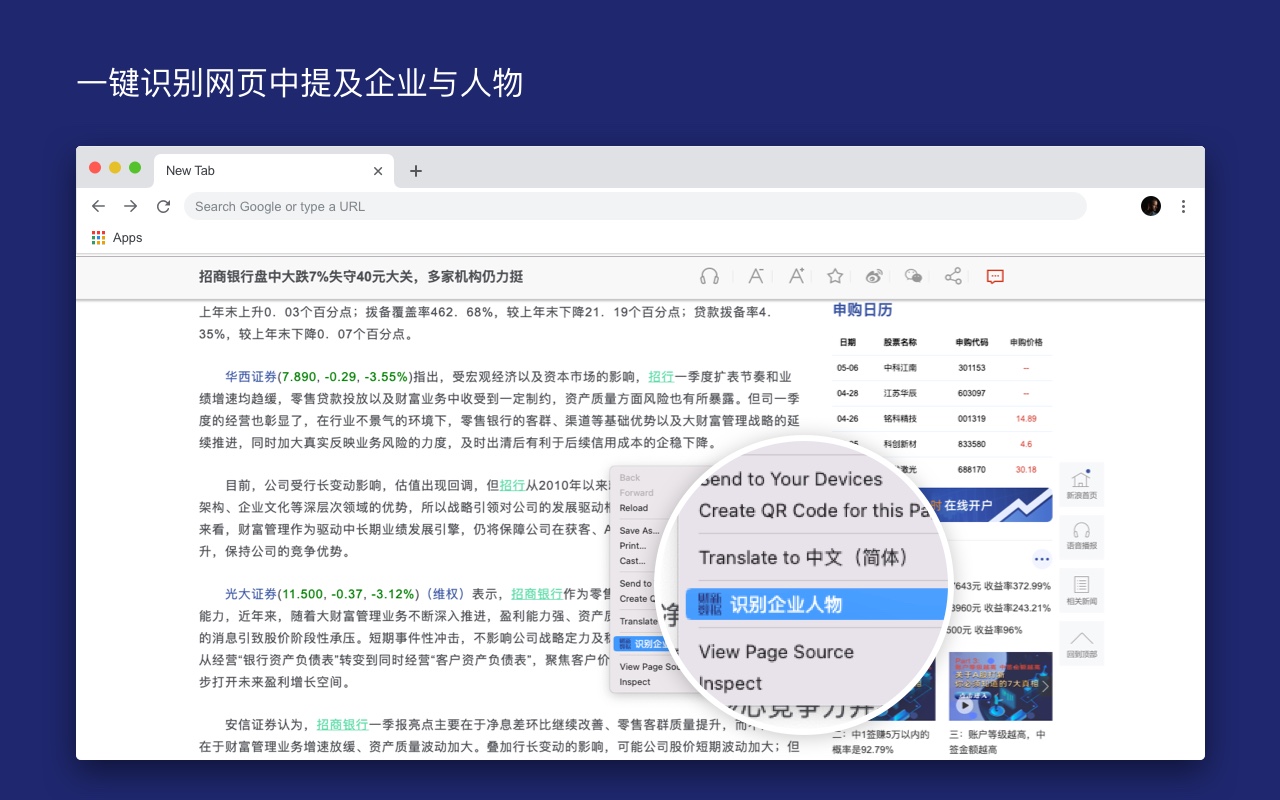Image resolution: width=1280 pixels, height=800 pixels.
Task: Share the article to Weibo
Action: pyautogui.click(x=874, y=276)
